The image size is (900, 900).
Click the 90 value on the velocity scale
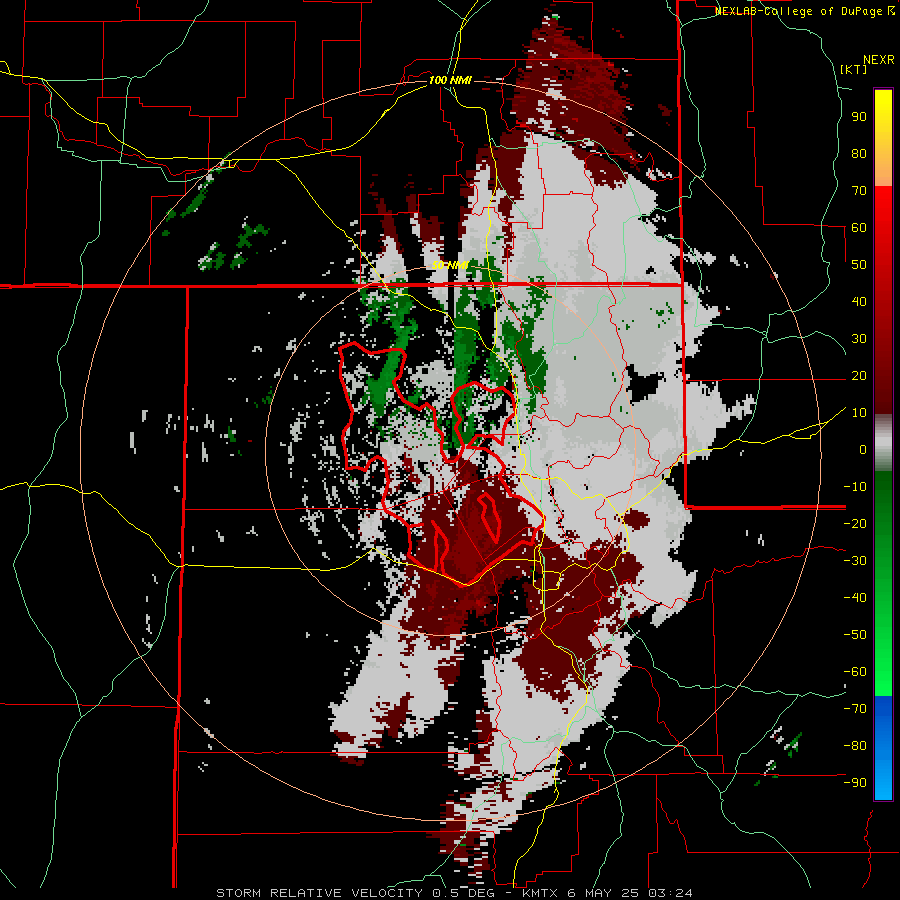click(859, 117)
